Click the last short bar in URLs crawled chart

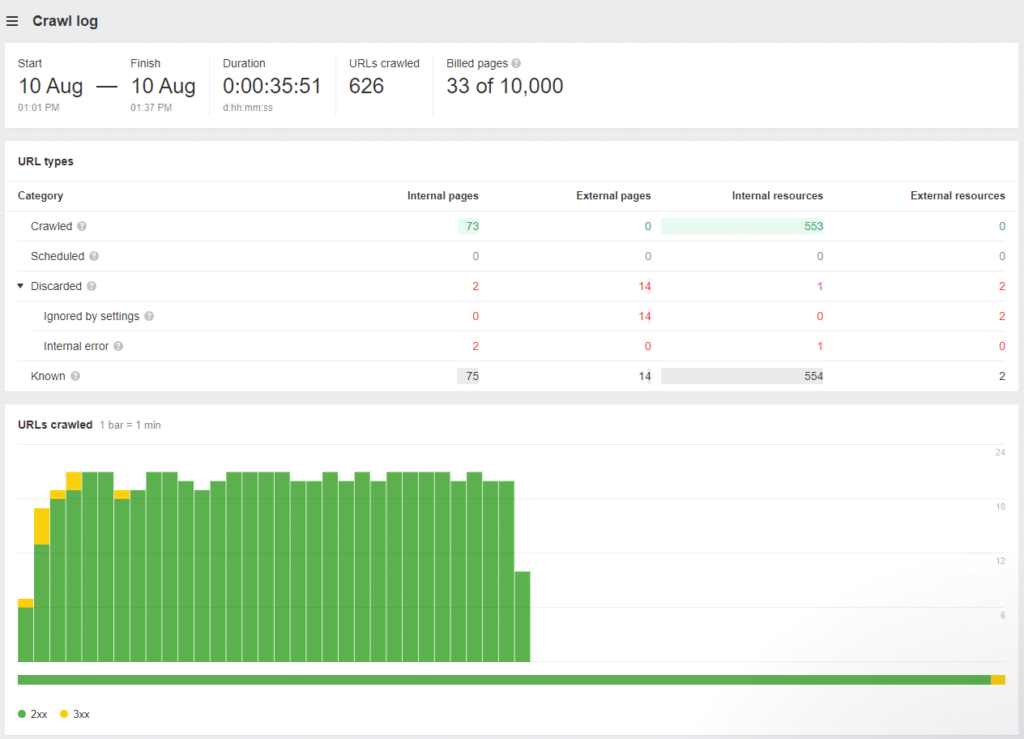(x=522, y=616)
